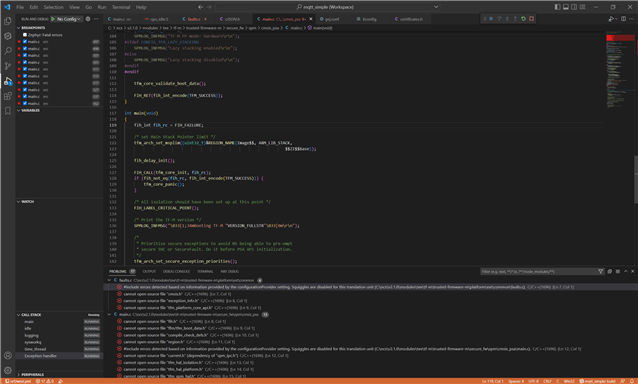Open launch.json via the gear next to No Config
Image resolution: width=638 pixels, height=384 pixels.
click(x=88, y=19)
